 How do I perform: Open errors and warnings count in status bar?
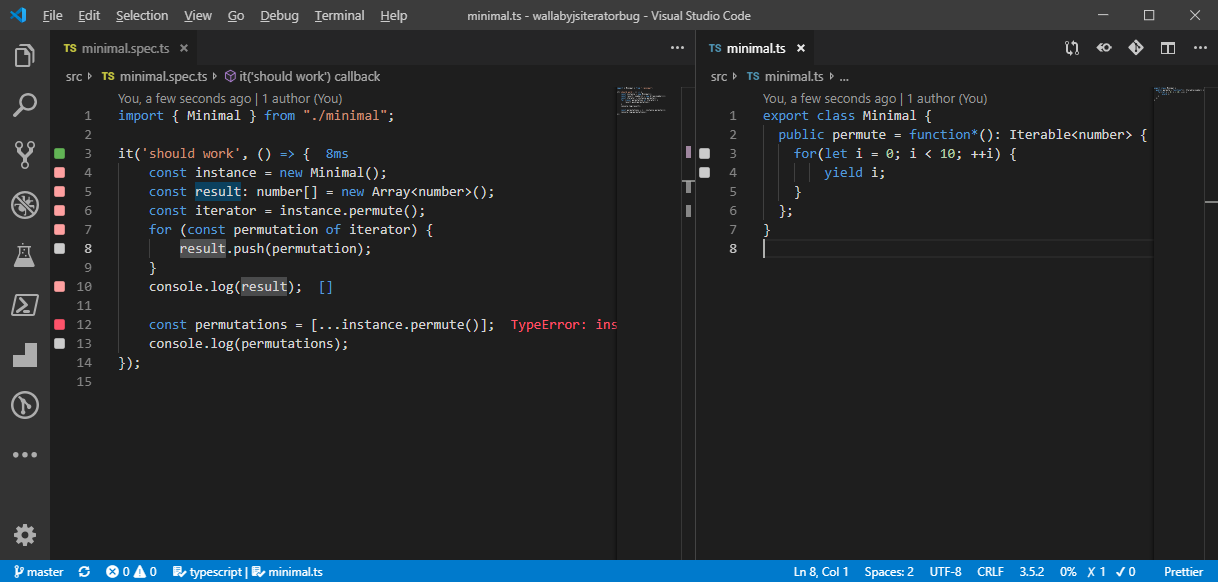point(131,572)
